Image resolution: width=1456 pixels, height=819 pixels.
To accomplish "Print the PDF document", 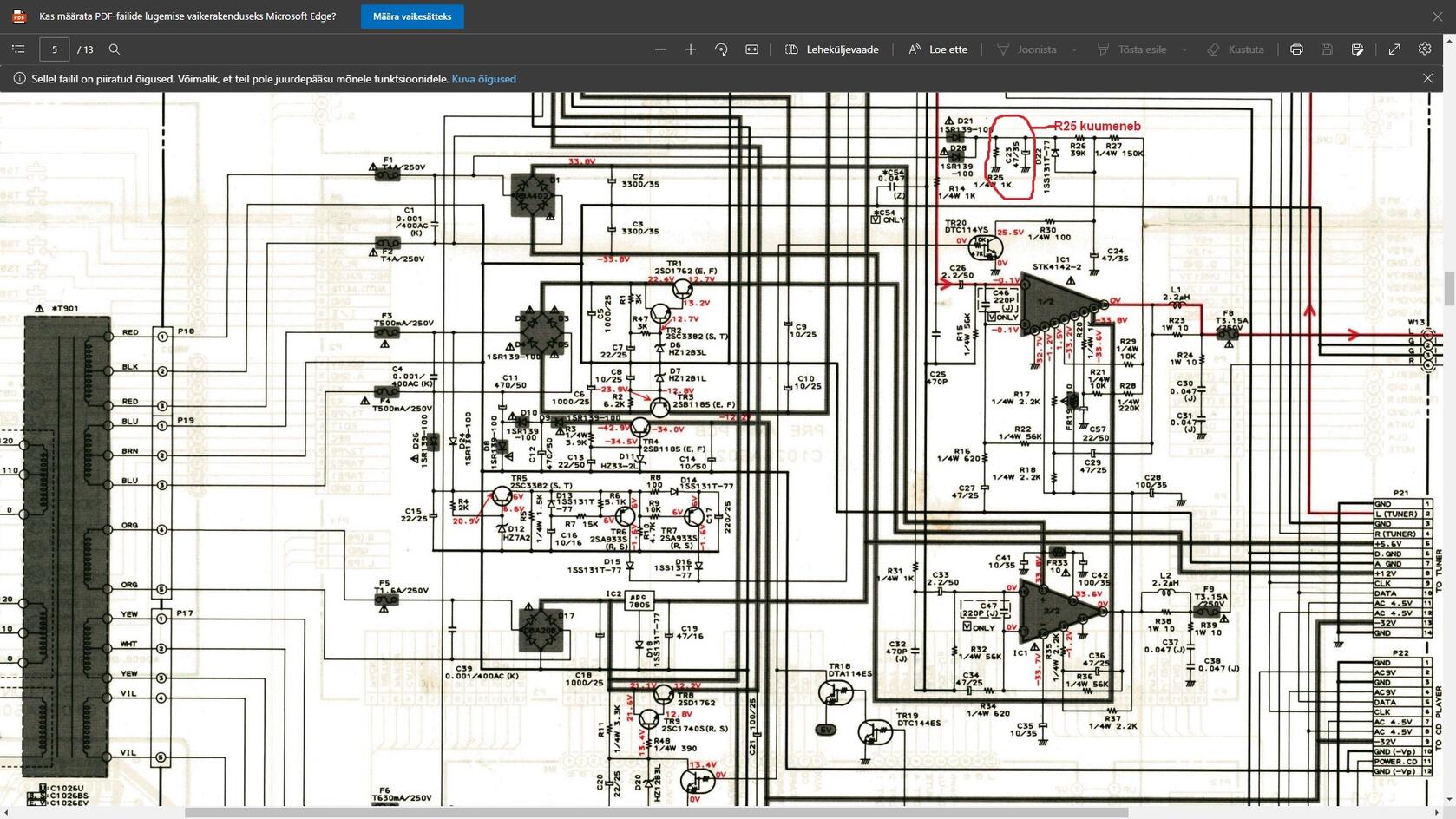I will pyautogui.click(x=1296, y=49).
